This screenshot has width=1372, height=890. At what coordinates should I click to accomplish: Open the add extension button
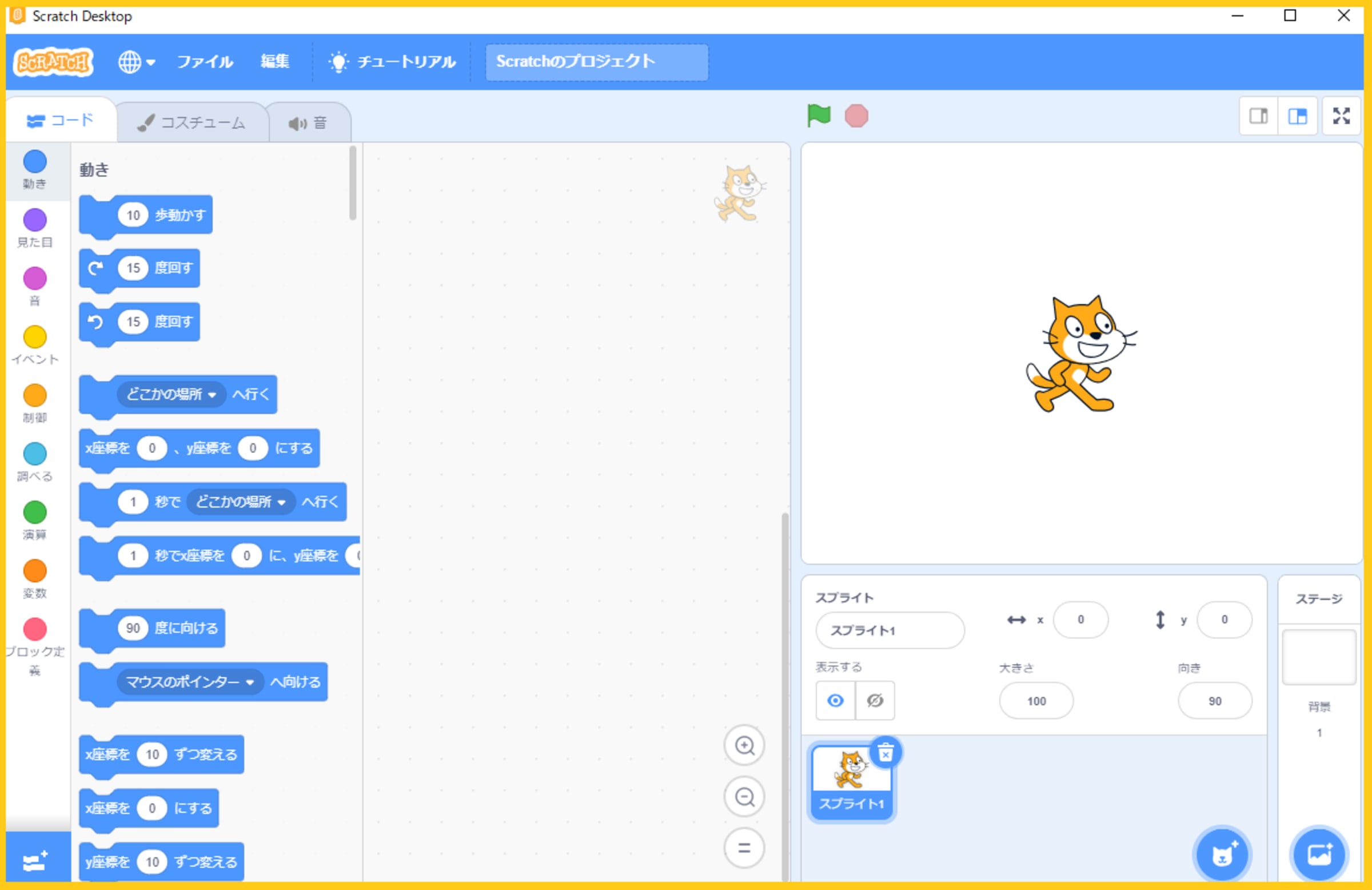[36, 861]
